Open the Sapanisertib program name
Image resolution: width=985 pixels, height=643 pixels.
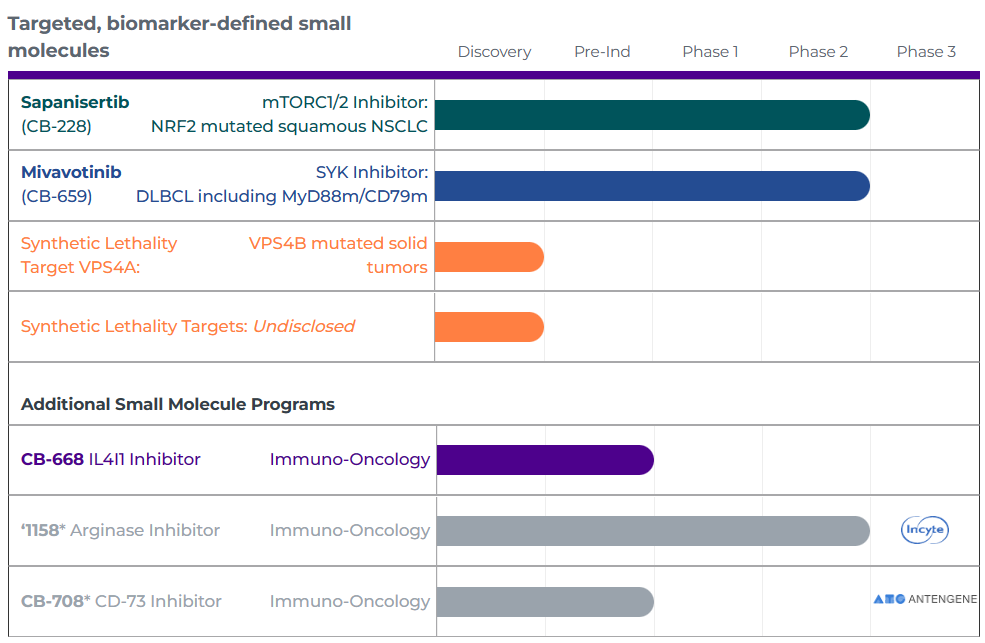click(75, 102)
